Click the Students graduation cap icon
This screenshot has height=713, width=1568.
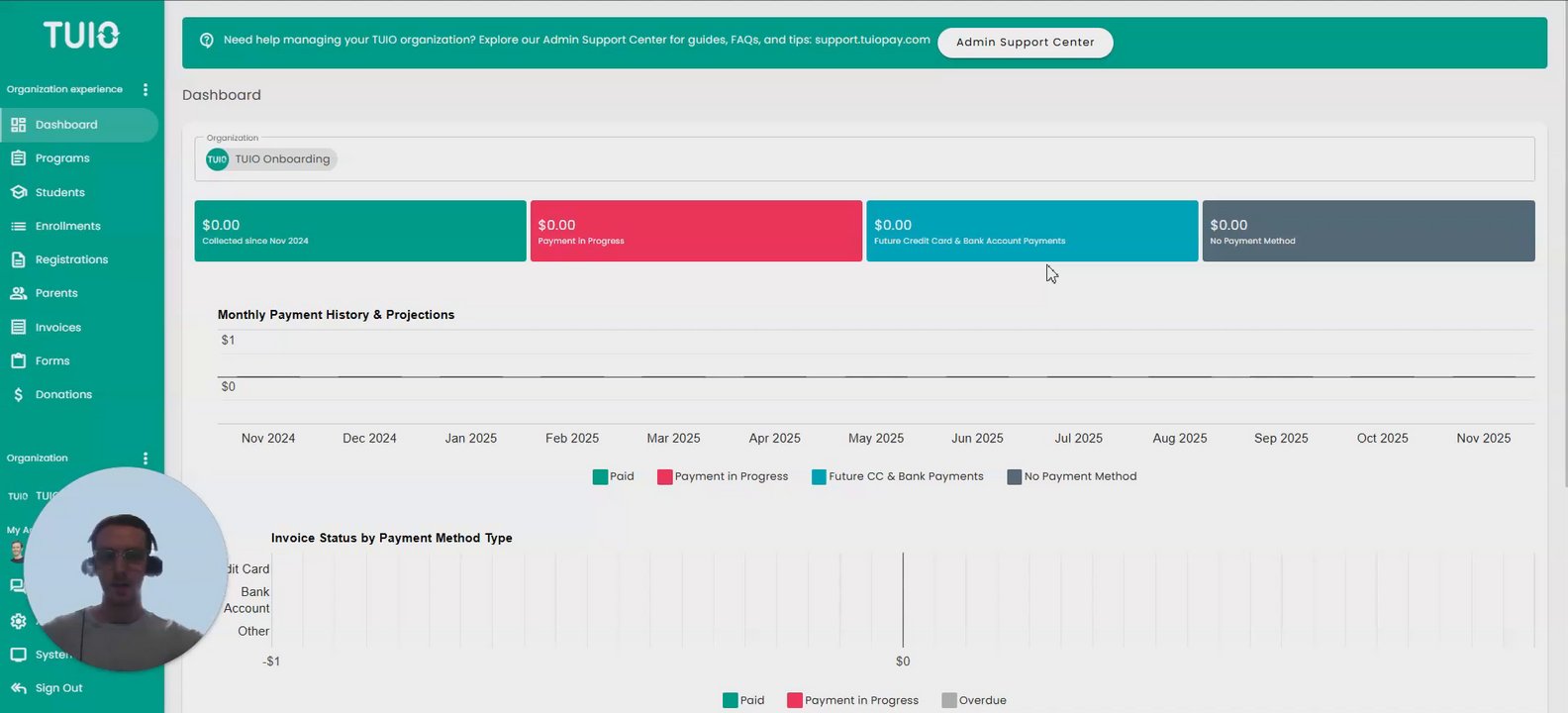18,192
